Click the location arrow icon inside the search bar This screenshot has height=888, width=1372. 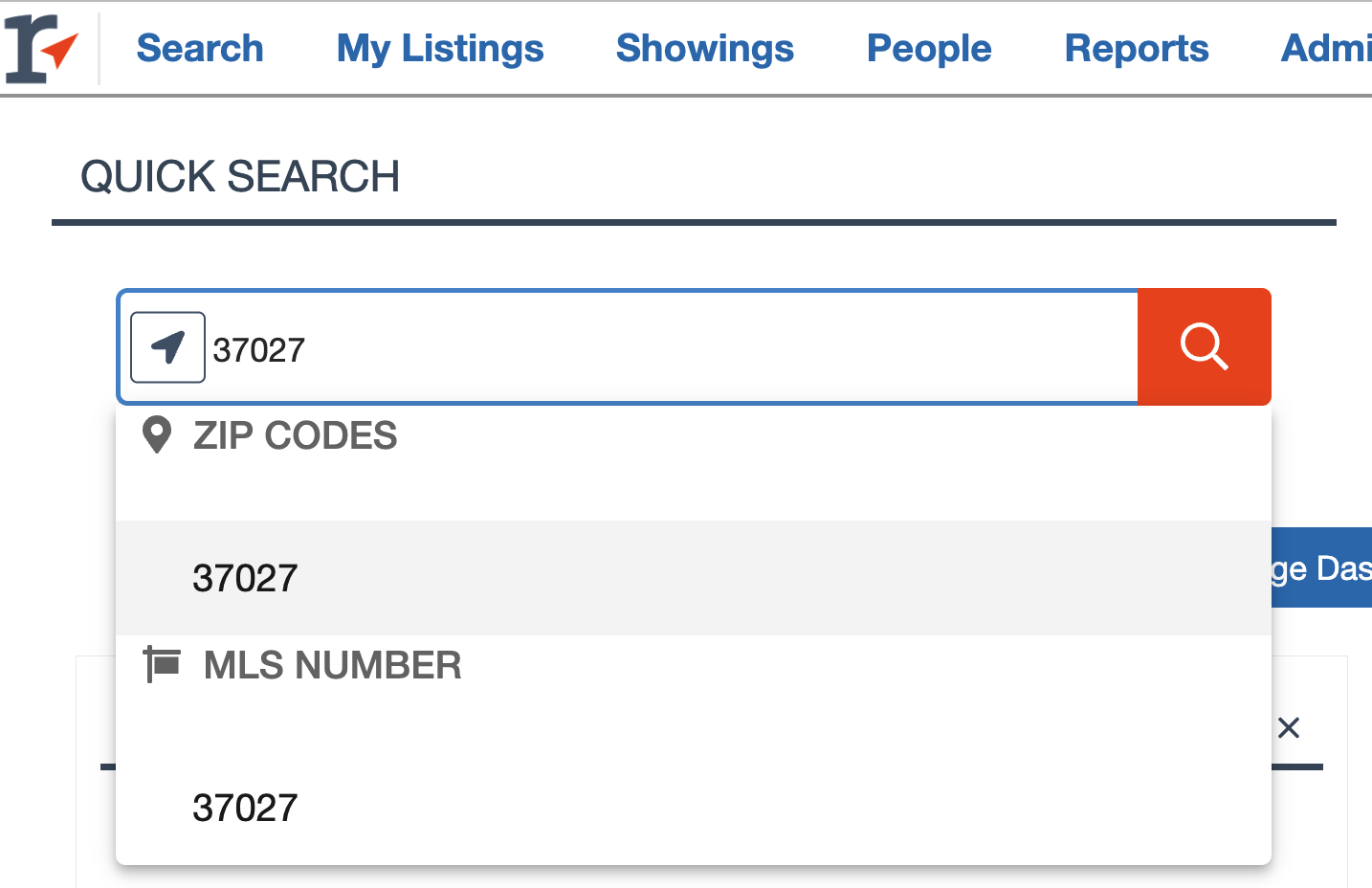tap(167, 347)
